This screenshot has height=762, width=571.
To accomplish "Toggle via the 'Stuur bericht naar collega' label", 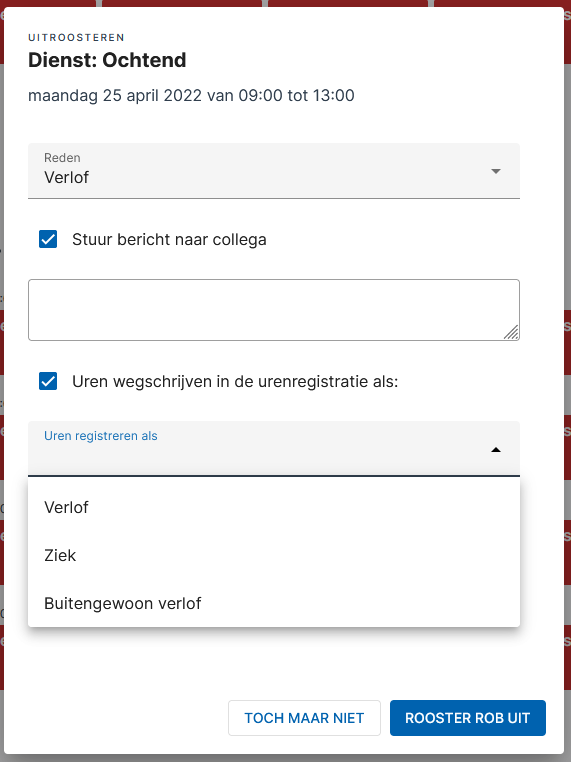I will (x=169, y=240).
